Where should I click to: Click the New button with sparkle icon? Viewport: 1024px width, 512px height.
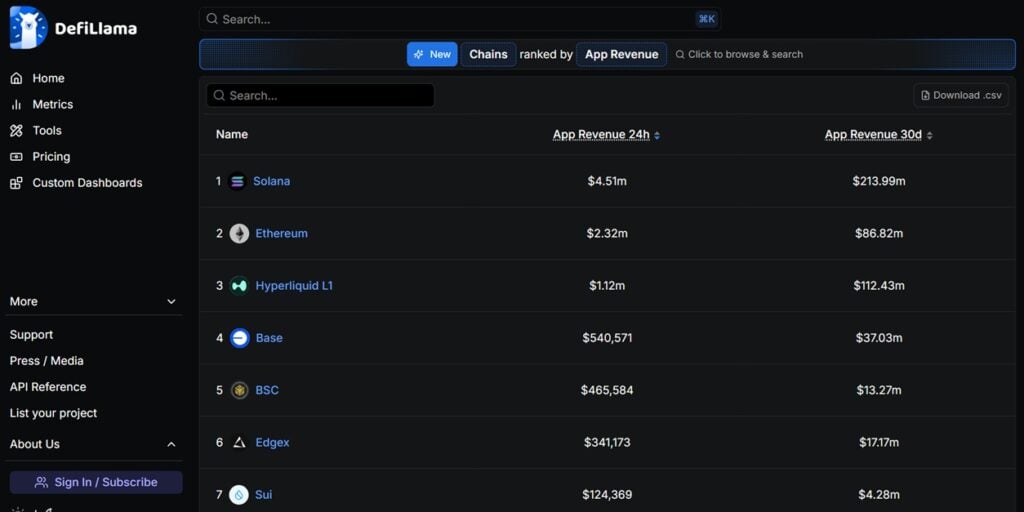click(x=432, y=54)
